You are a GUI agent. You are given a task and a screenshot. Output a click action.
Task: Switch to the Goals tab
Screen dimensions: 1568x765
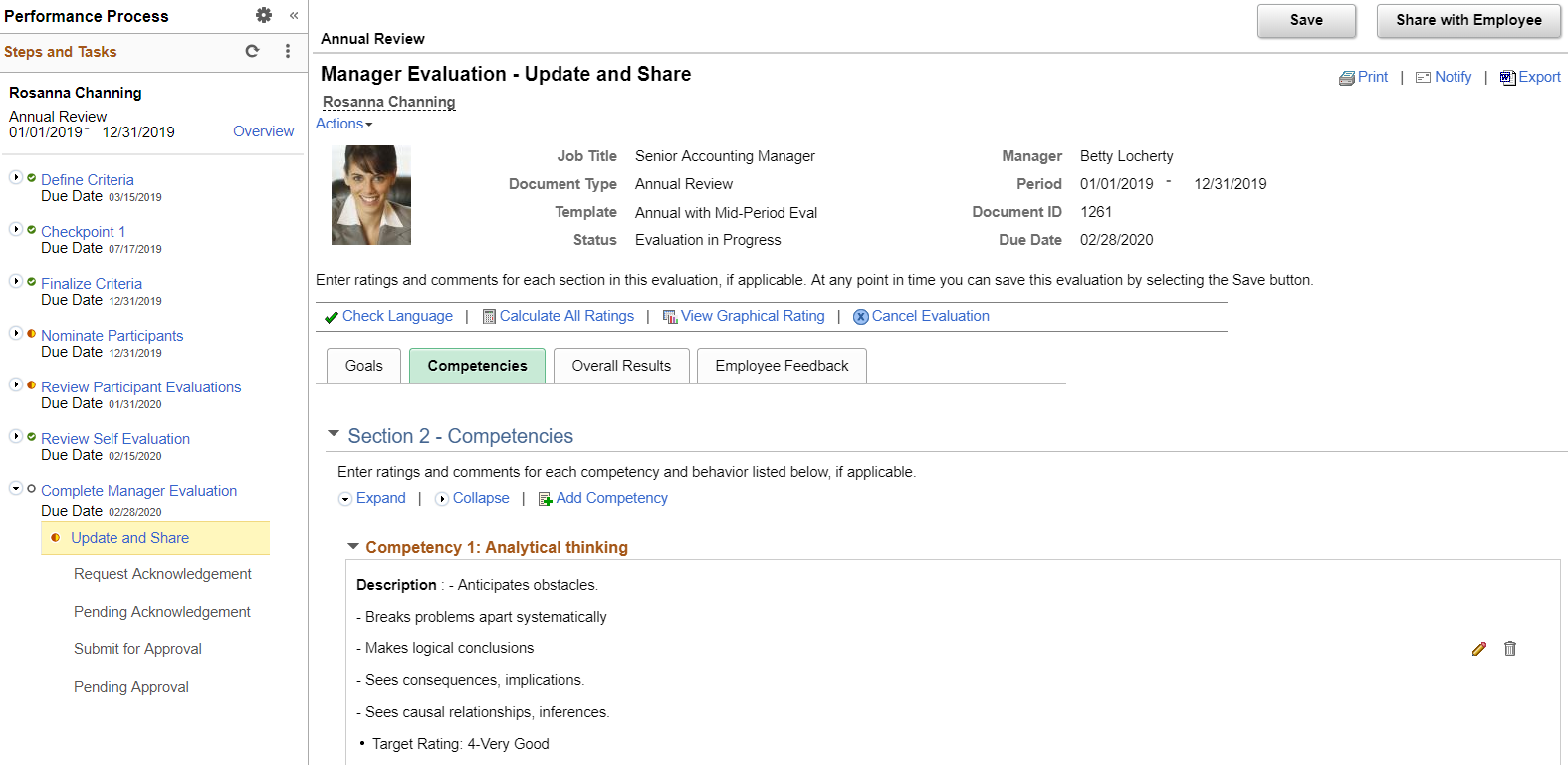point(363,366)
